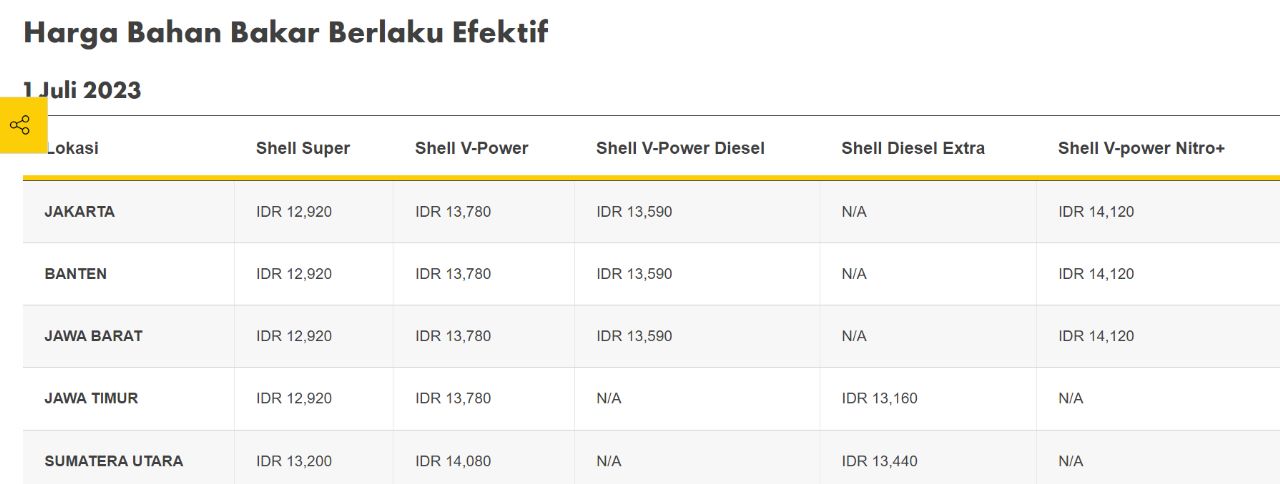Image resolution: width=1280 pixels, height=484 pixels.
Task: Select the Shell Diesel Extra column header
Action: tap(913, 148)
